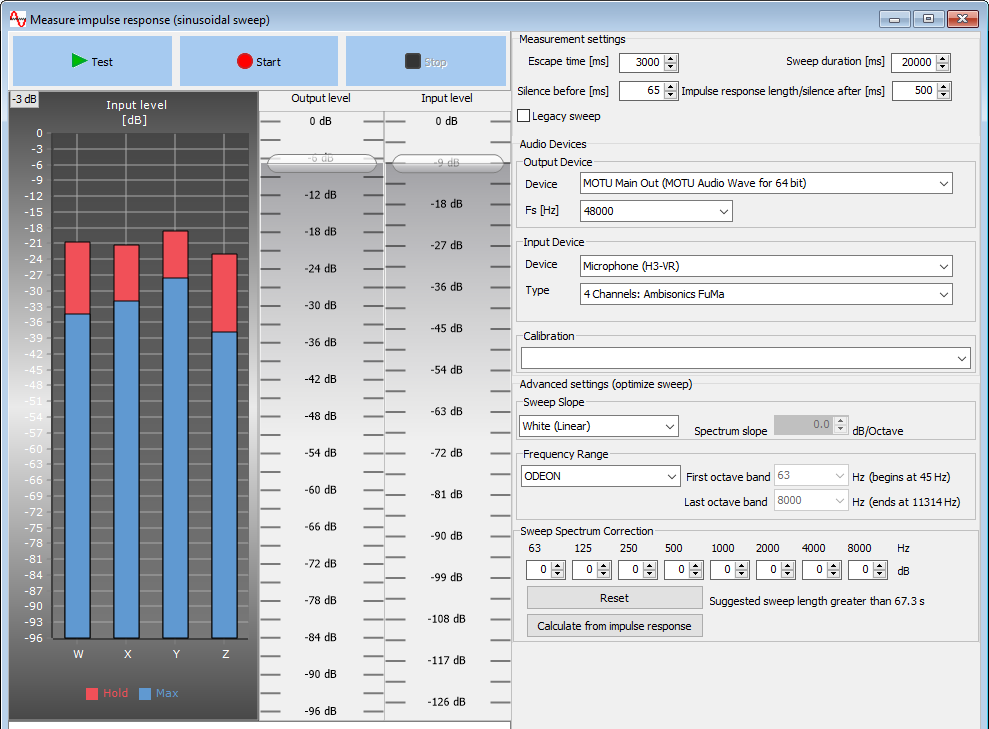The height and width of the screenshot is (729, 989).
Task: Increase Silence before with up arrow
Action: pyautogui.click(x=671, y=87)
